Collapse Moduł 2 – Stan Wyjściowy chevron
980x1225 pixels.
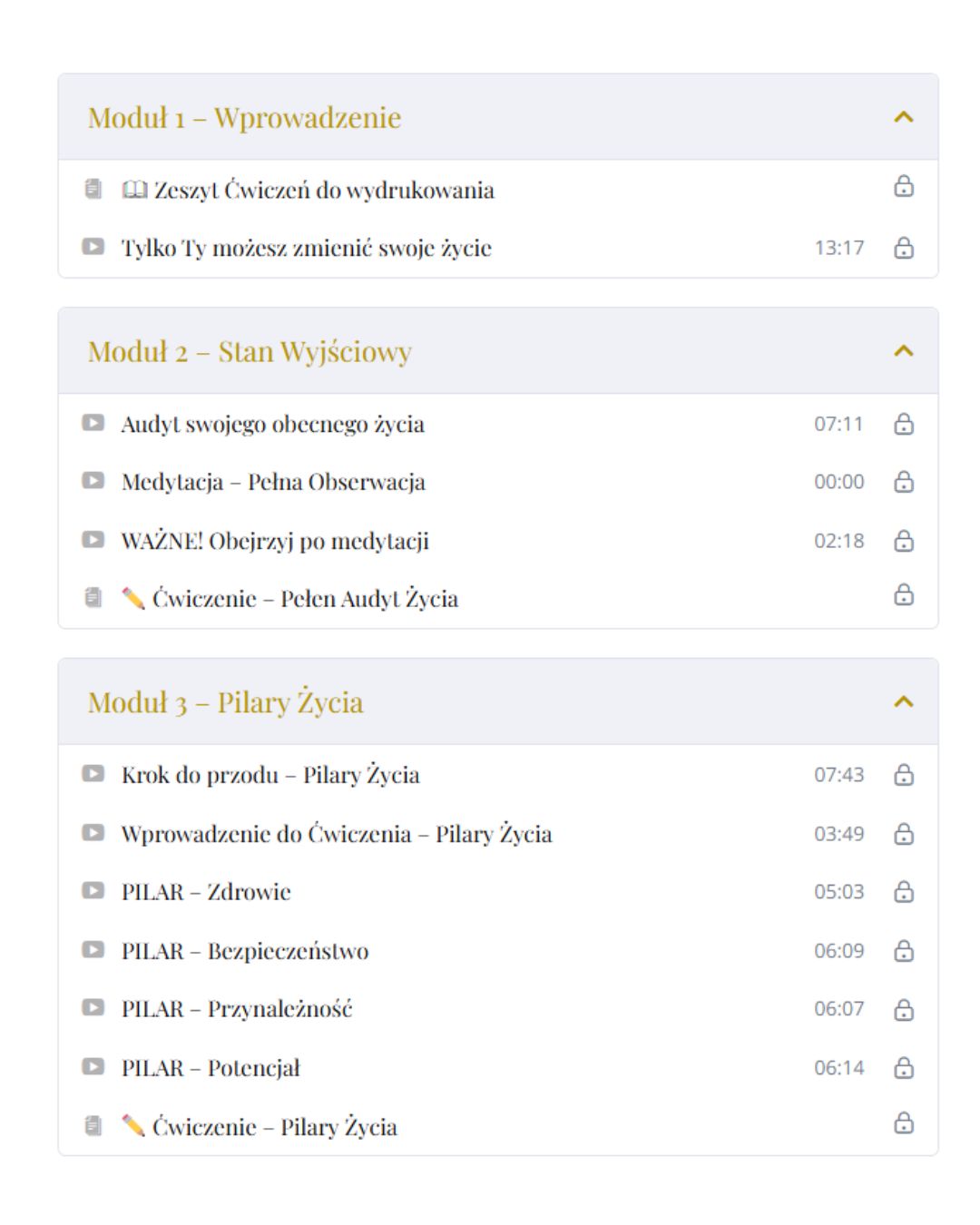pos(903,351)
